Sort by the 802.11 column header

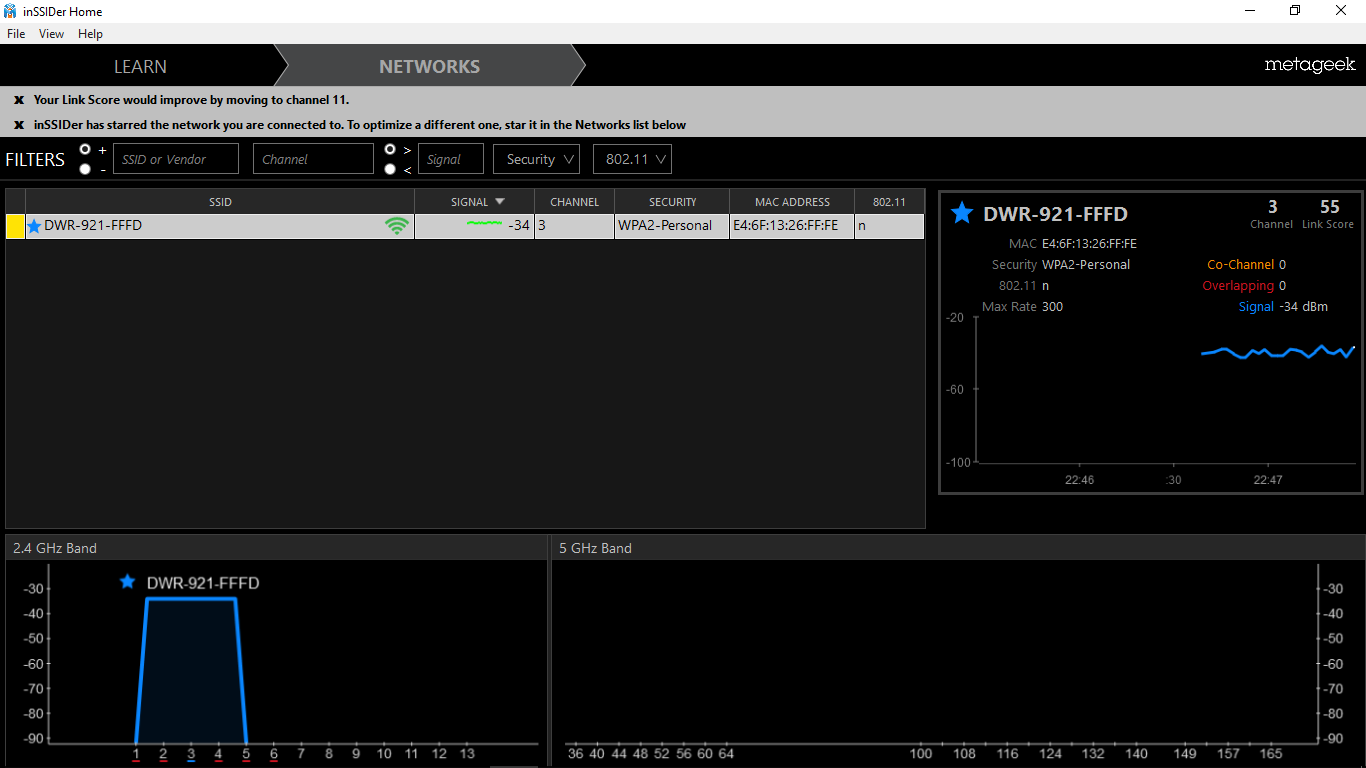pos(889,202)
